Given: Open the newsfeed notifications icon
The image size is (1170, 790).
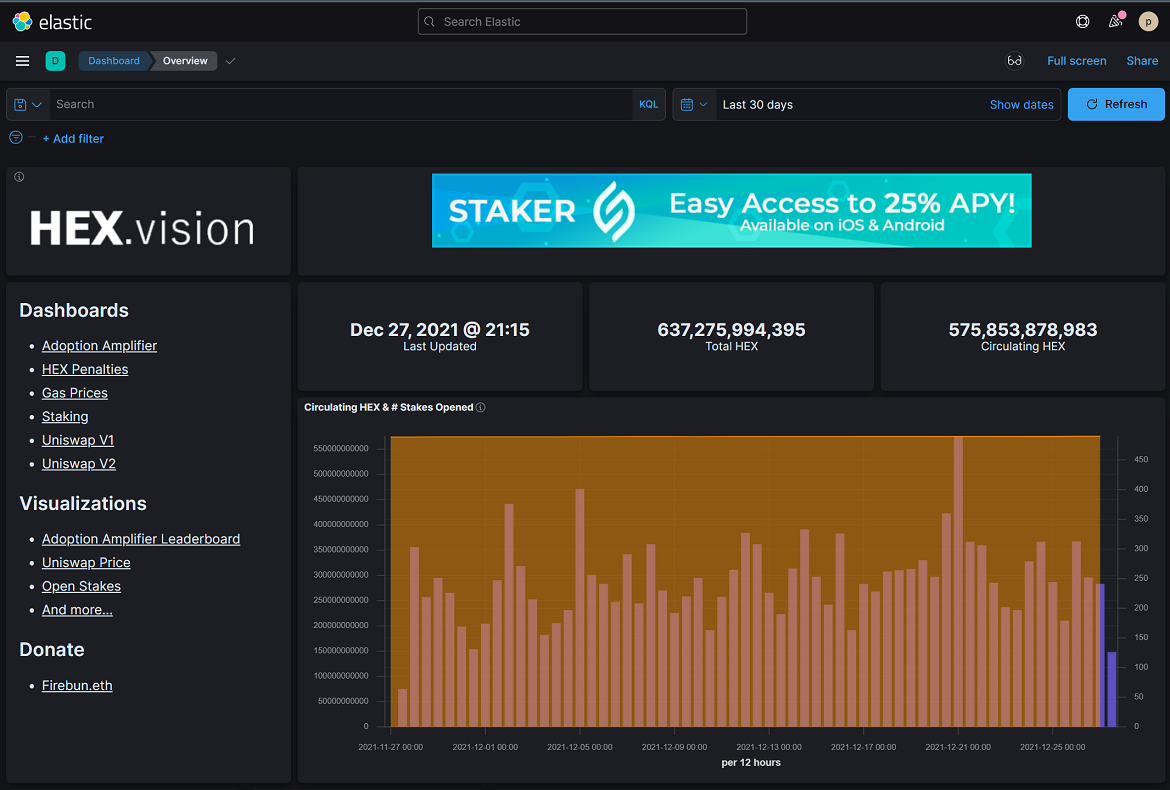Looking at the screenshot, I should [x=1116, y=21].
